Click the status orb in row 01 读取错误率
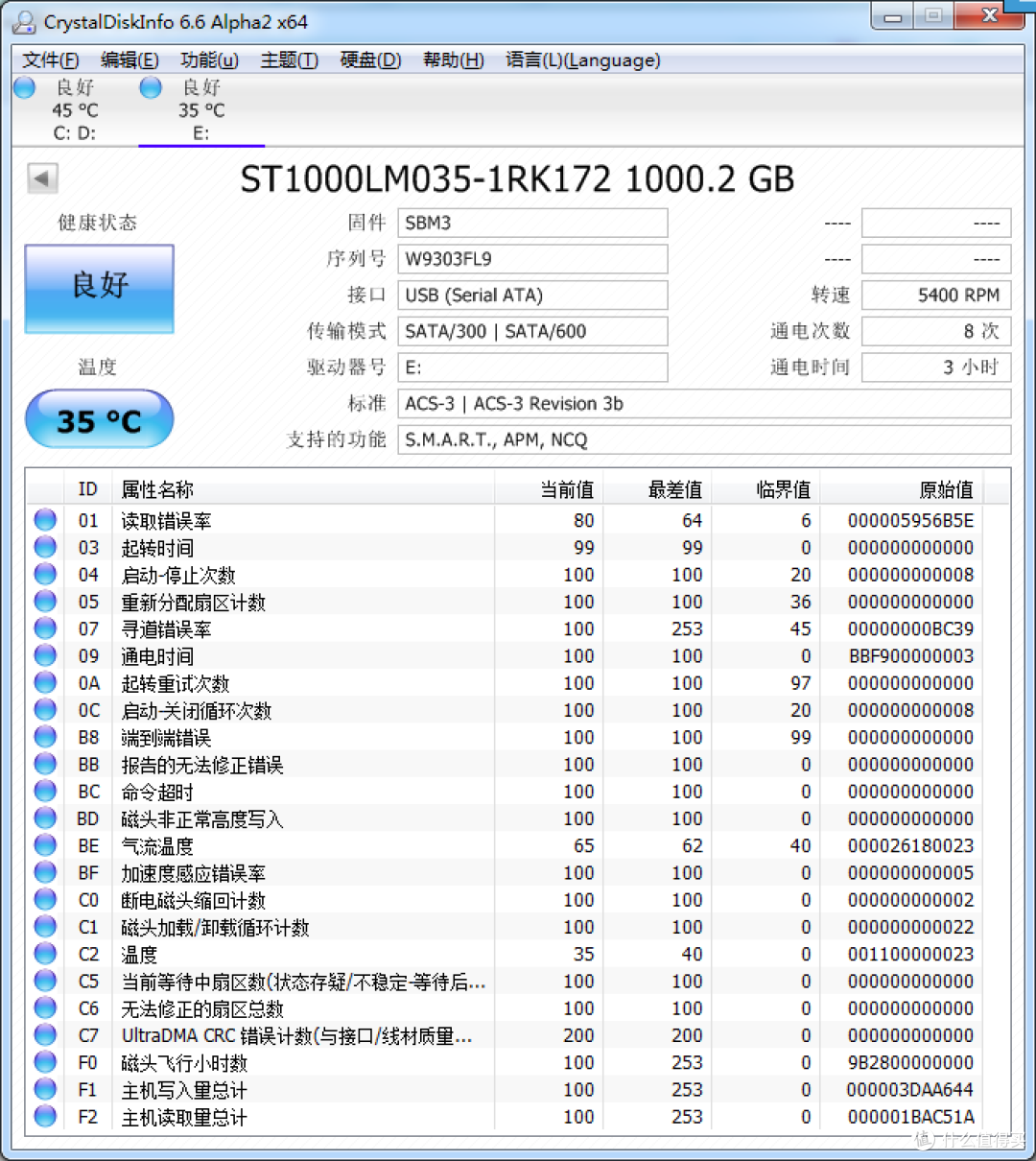Screen dimensions: 1036x1161 (x=45, y=520)
